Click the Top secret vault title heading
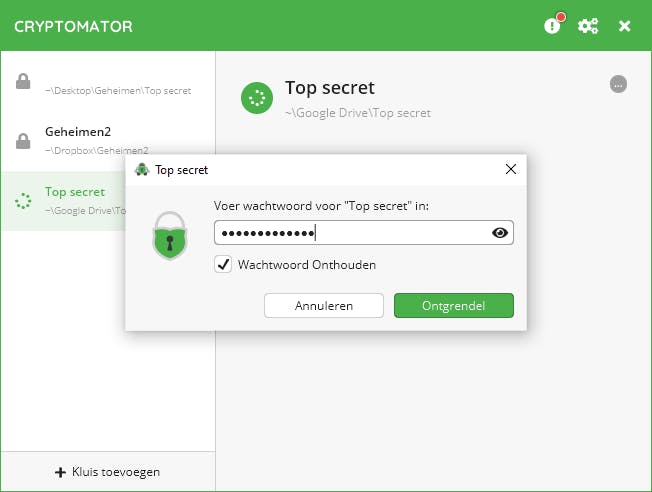Screen dimensions: 652x492 point(330,88)
